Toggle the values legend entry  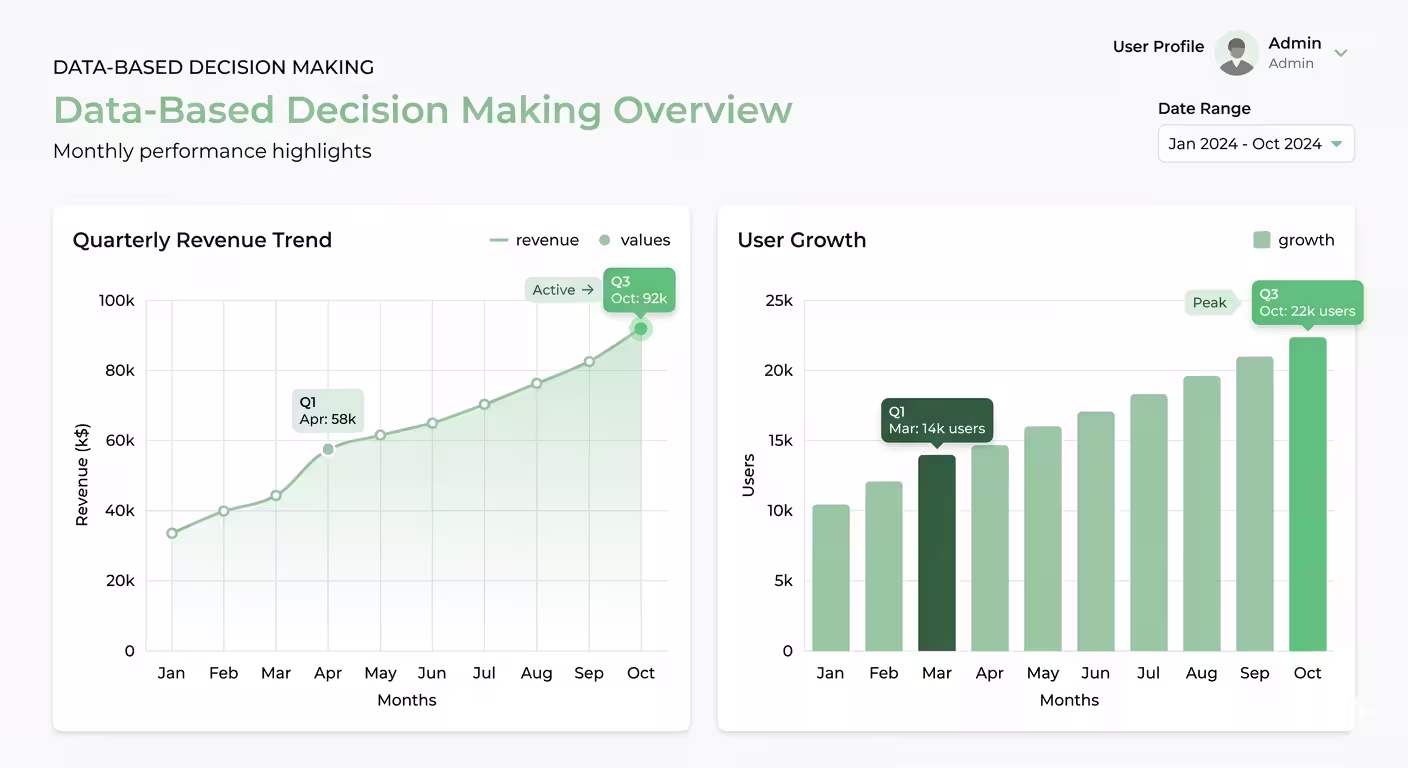pyautogui.click(x=637, y=240)
